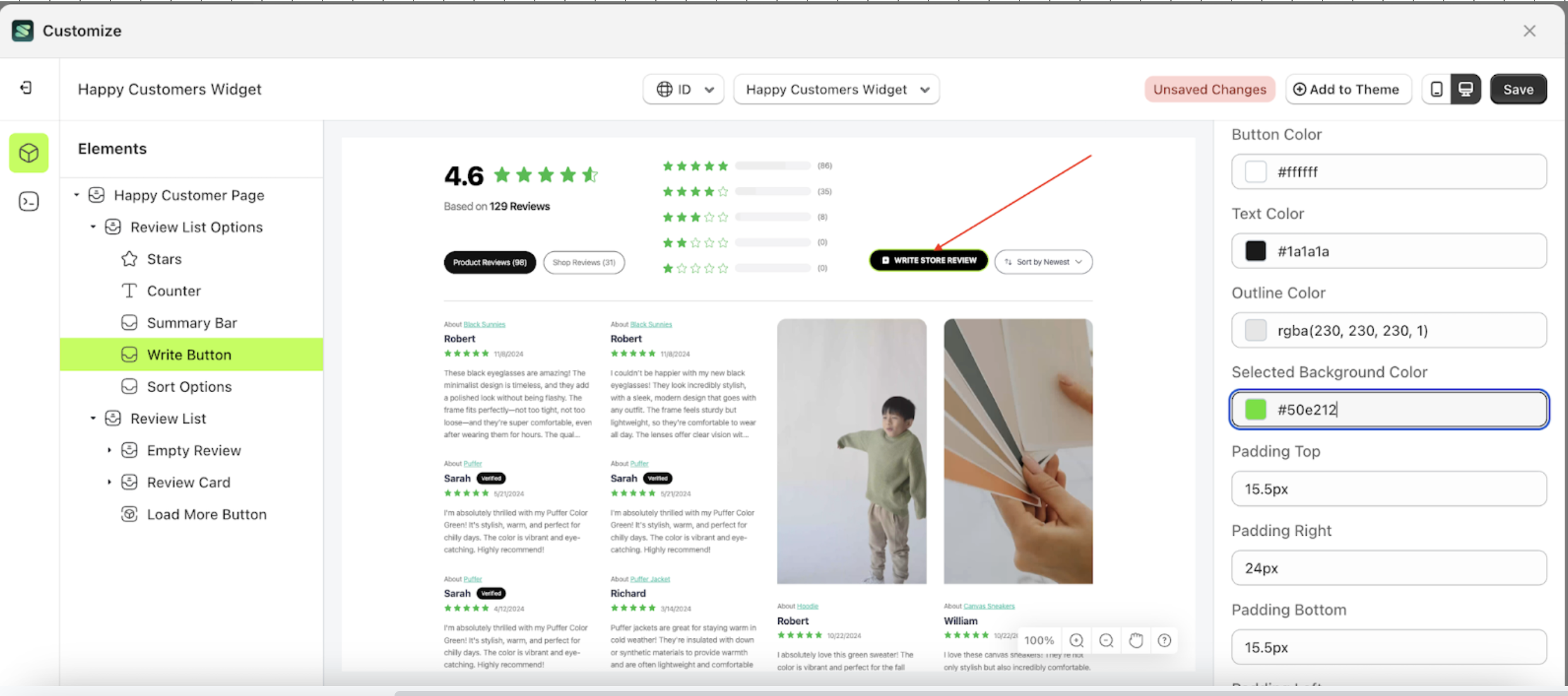The image size is (1568, 696).
Task: Click Add to Theme button
Action: 1347,89
